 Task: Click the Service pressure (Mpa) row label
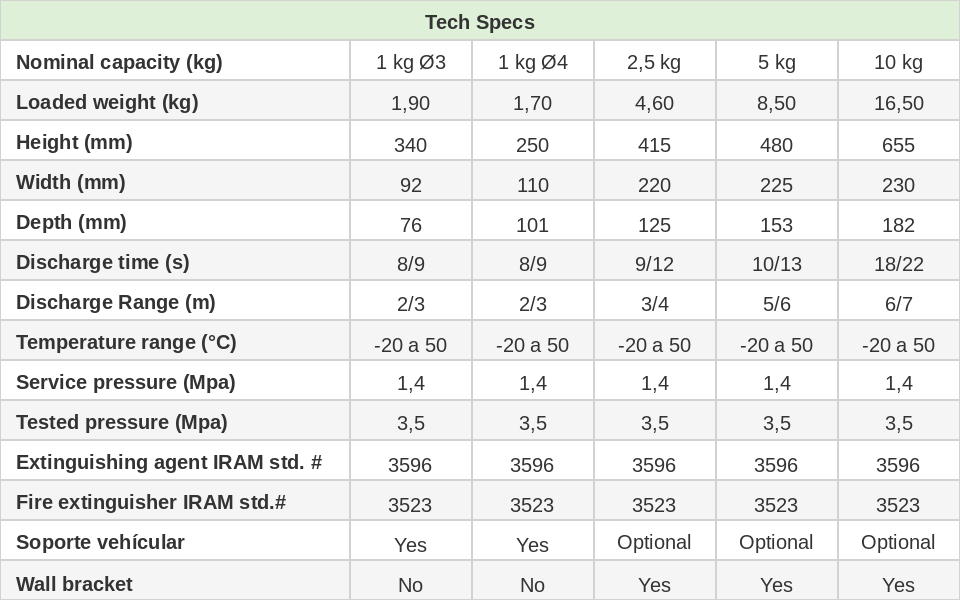pyautogui.click(x=126, y=382)
